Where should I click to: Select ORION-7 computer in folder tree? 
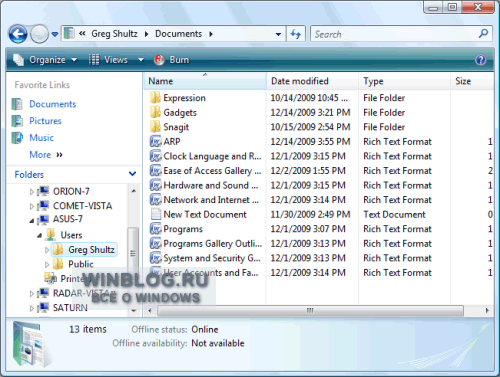click(x=71, y=191)
